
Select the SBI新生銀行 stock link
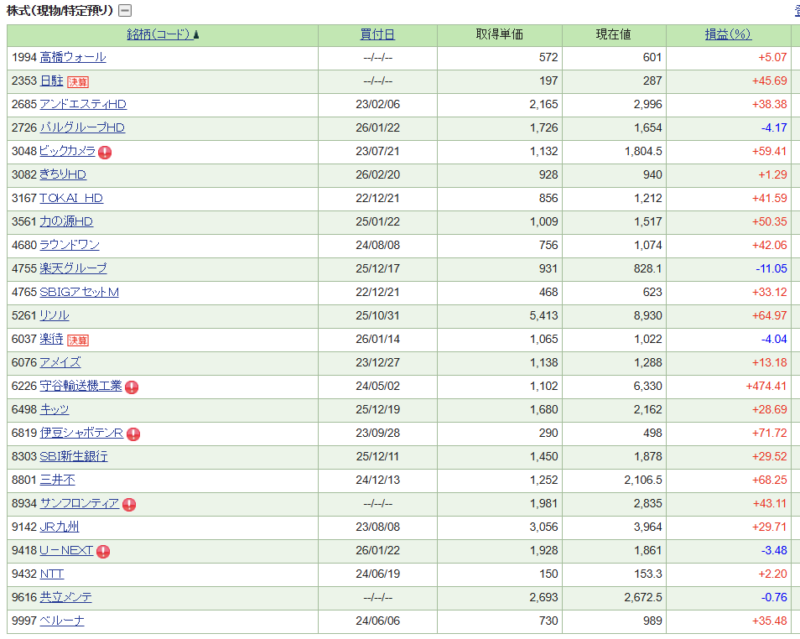click(x=73, y=457)
